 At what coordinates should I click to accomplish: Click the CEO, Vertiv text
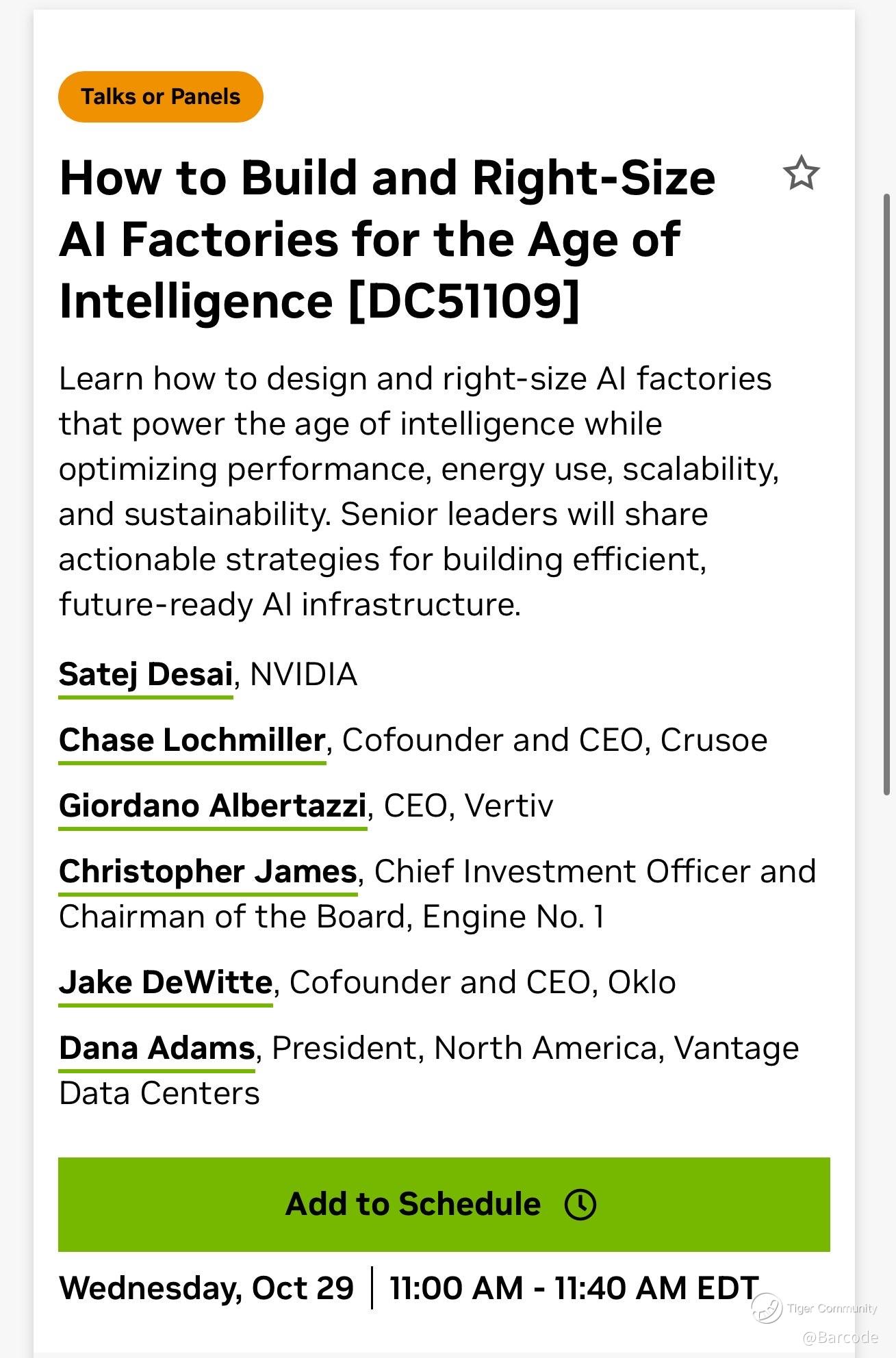click(x=468, y=806)
